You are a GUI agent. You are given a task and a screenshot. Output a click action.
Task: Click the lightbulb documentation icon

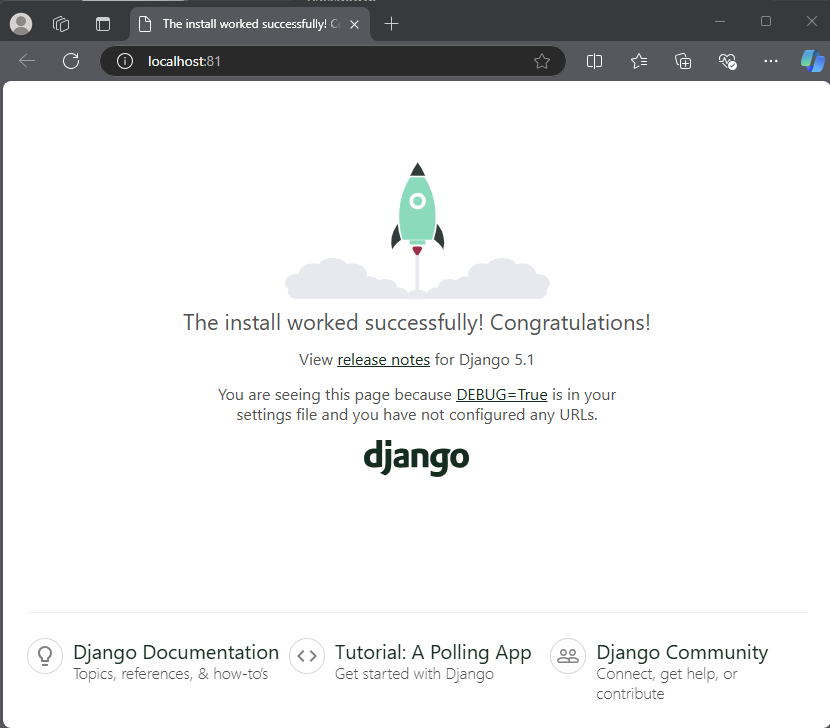pos(45,656)
